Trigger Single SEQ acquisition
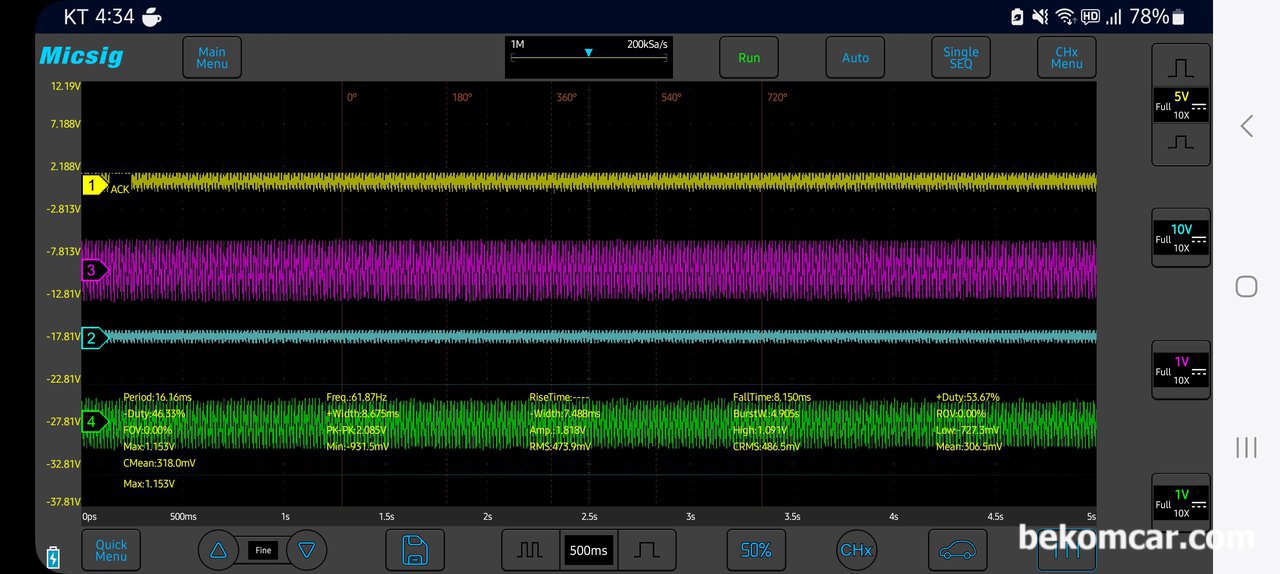Viewport: 1280px width, 574px height. click(x=961, y=58)
